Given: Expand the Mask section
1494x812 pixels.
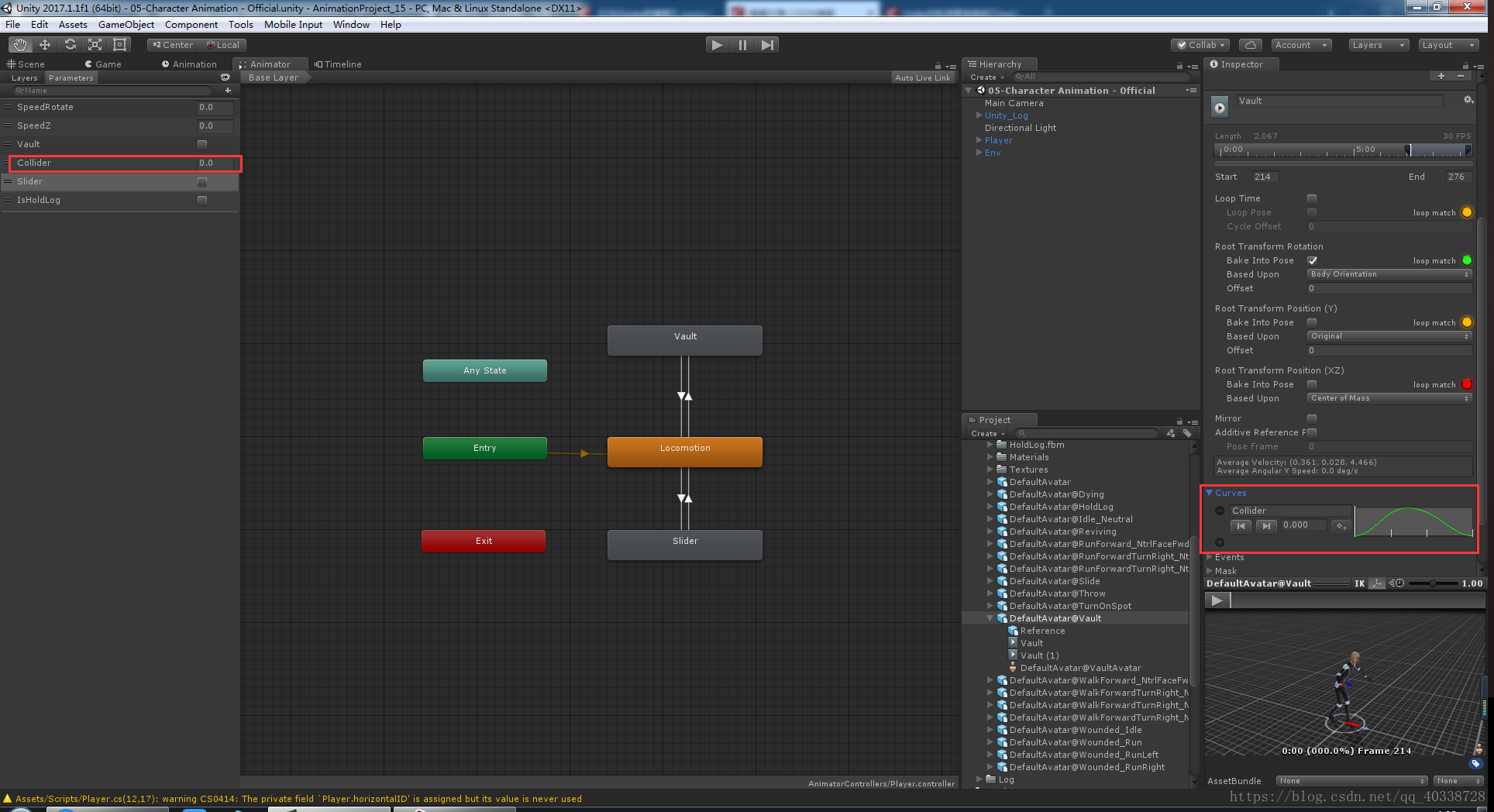Looking at the screenshot, I should (1210, 571).
